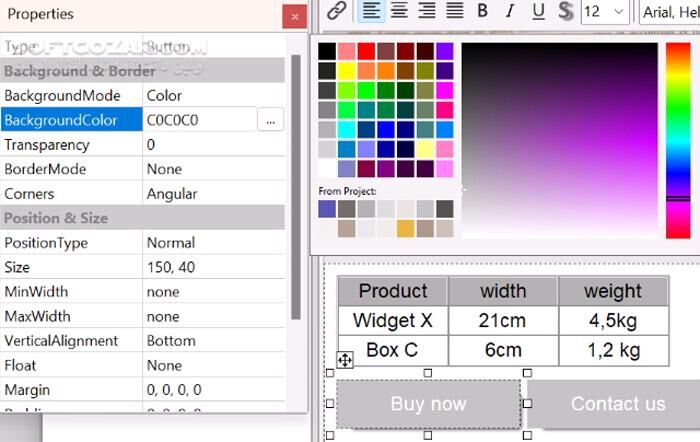Image resolution: width=700 pixels, height=442 pixels.
Task: Toggle bold formatting
Action: pos(483,11)
